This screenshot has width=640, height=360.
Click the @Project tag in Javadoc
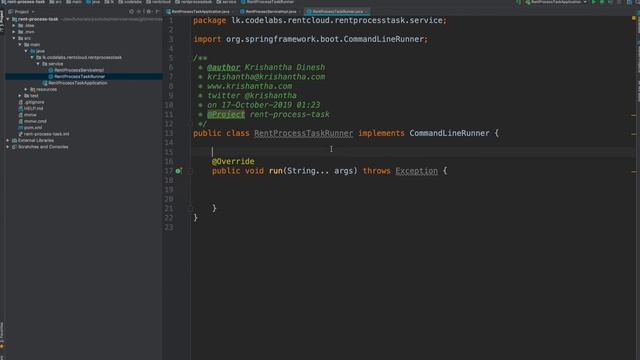(x=226, y=115)
